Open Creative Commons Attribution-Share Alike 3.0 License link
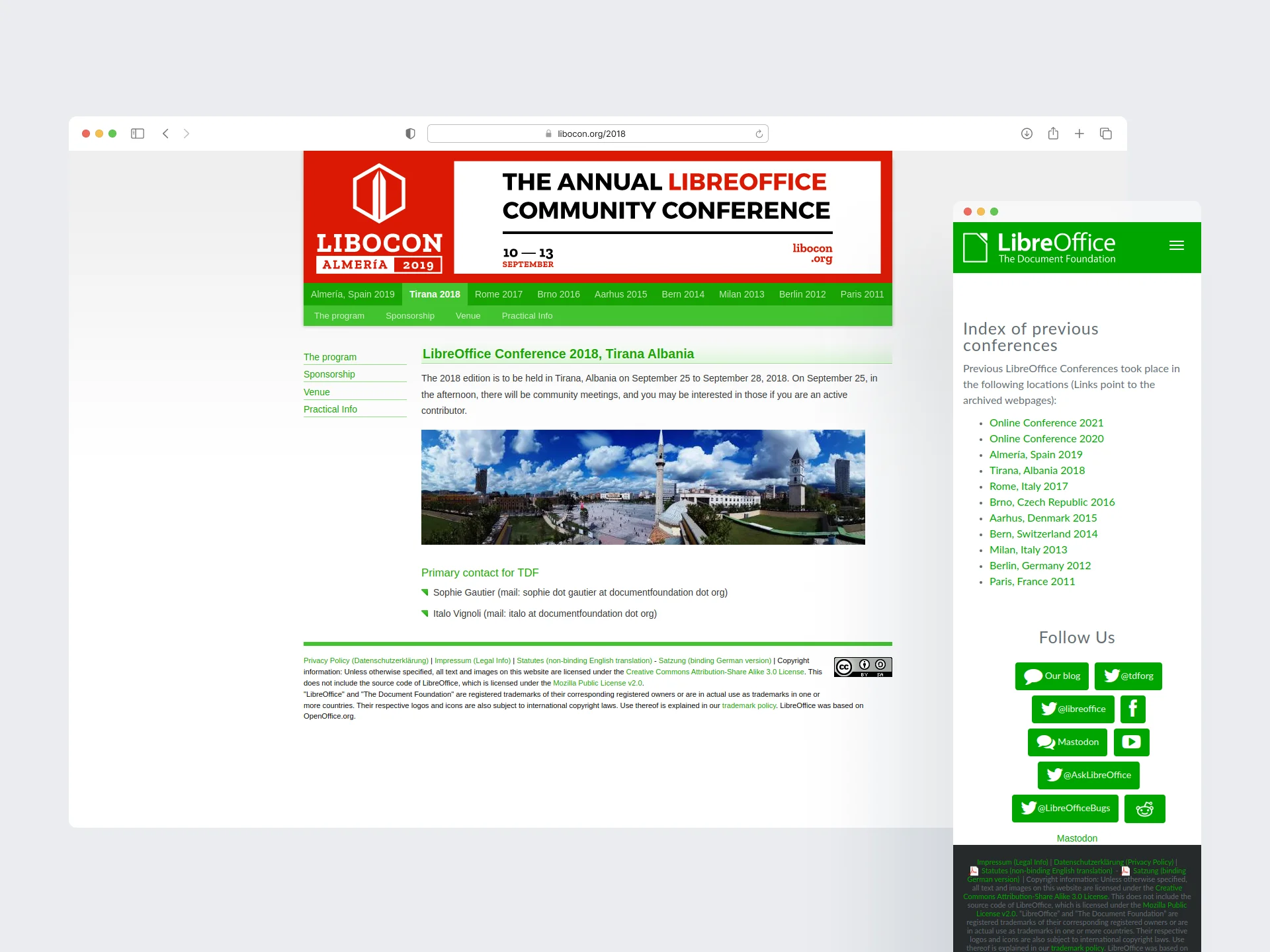The image size is (1270, 952). pos(715,672)
